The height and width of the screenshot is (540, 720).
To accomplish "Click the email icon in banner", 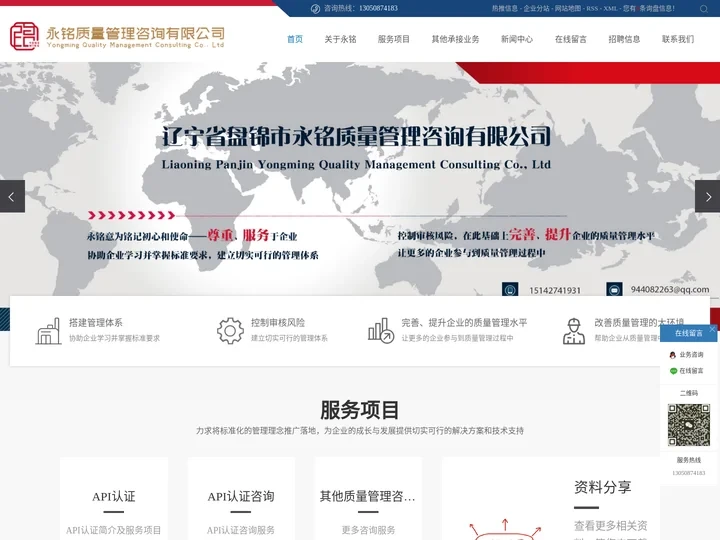I will pyautogui.click(x=614, y=290).
